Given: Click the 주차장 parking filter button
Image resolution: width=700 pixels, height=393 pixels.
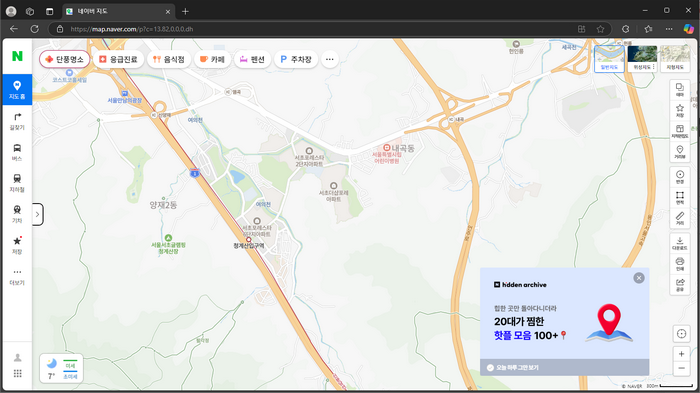Looking at the screenshot, I should point(296,59).
